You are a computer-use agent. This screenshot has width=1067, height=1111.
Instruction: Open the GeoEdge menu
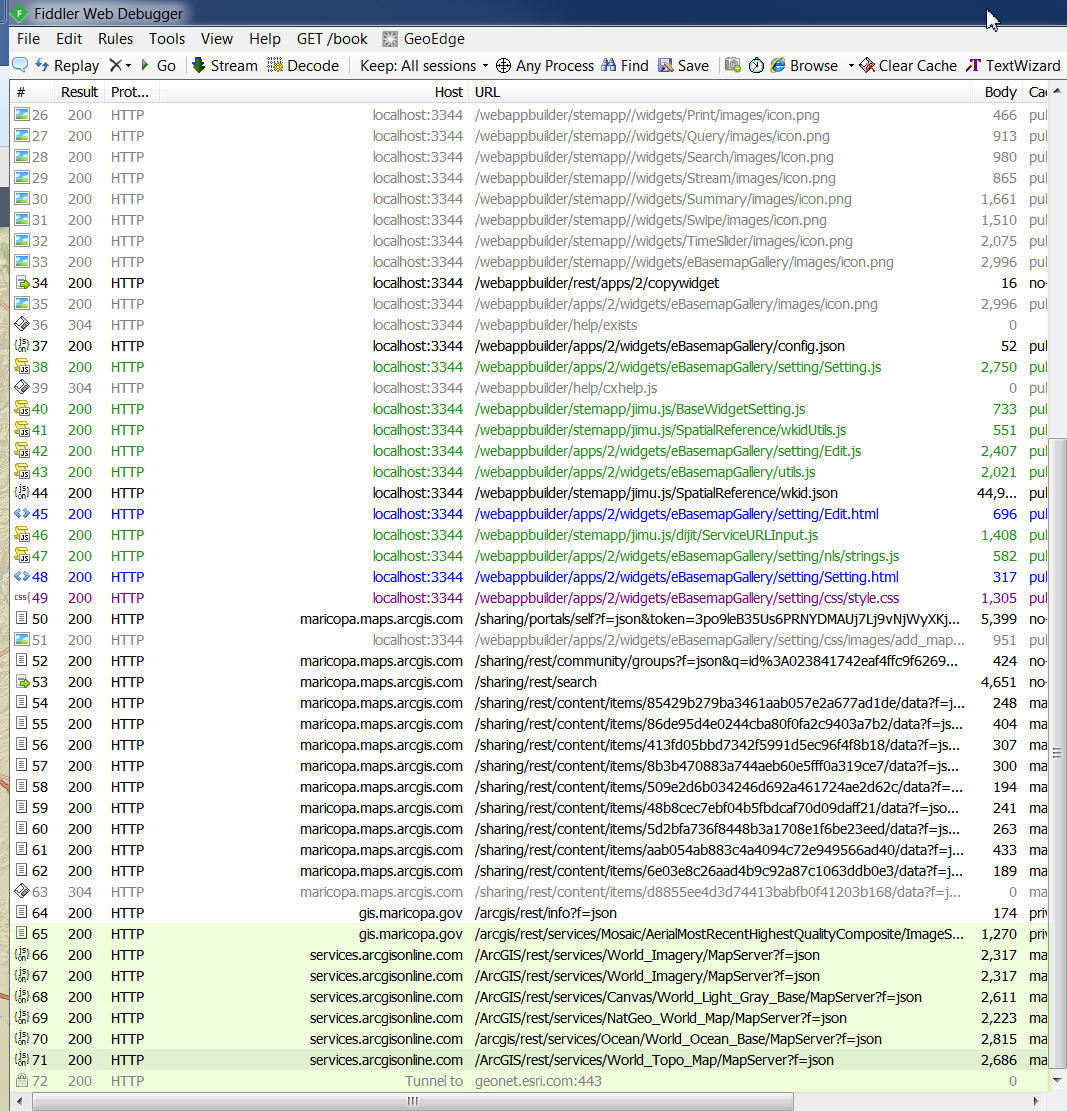[x=424, y=39]
